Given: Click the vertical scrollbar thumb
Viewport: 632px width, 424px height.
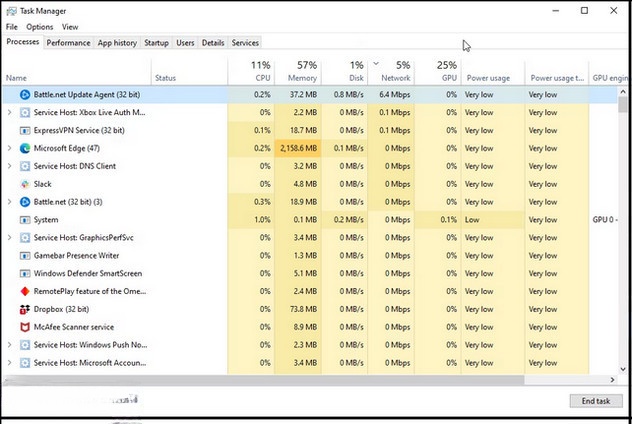Looking at the screenshot, I should 623,104.
